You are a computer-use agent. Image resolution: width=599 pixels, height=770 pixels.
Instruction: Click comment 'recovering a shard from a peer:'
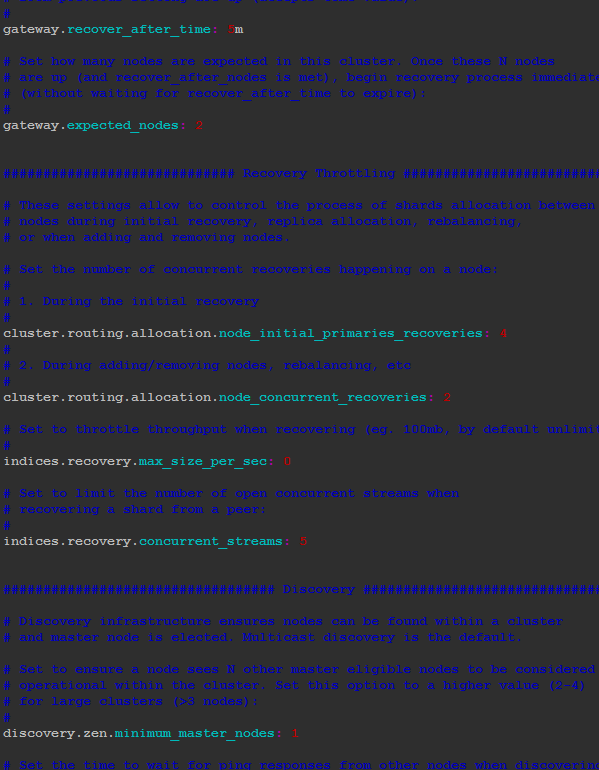click(142, 510)
